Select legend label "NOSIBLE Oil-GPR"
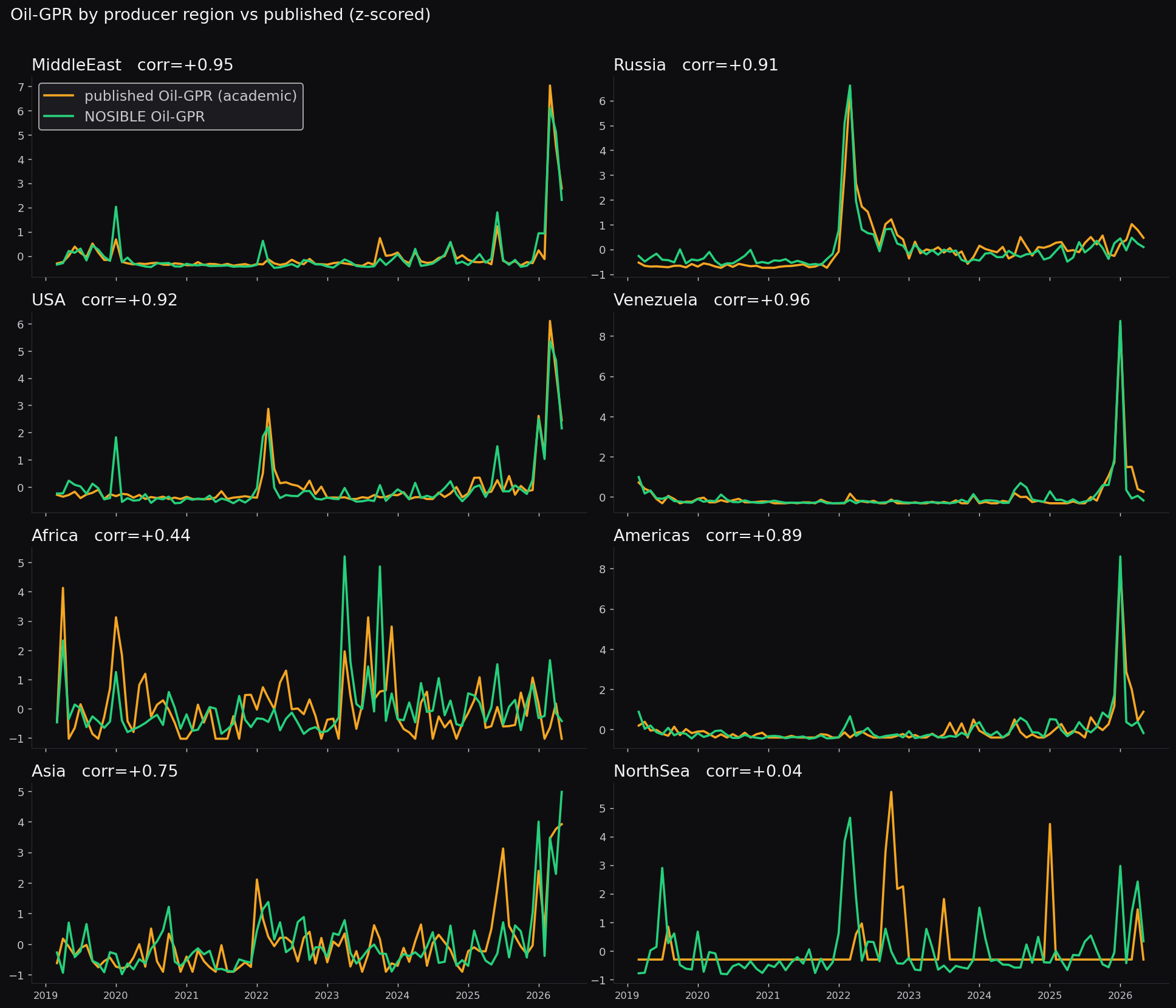 [145, 117]
